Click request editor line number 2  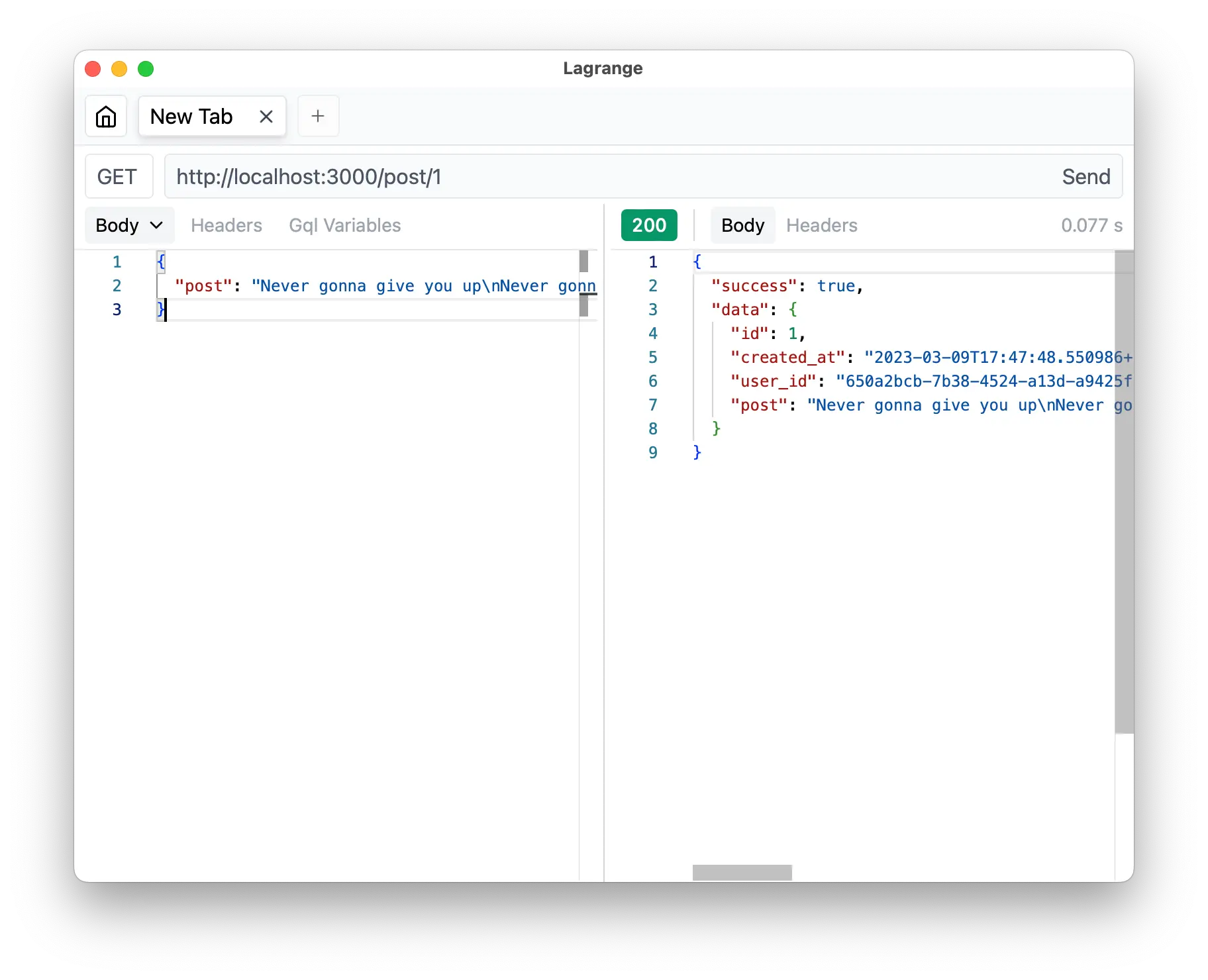[117, 285]
